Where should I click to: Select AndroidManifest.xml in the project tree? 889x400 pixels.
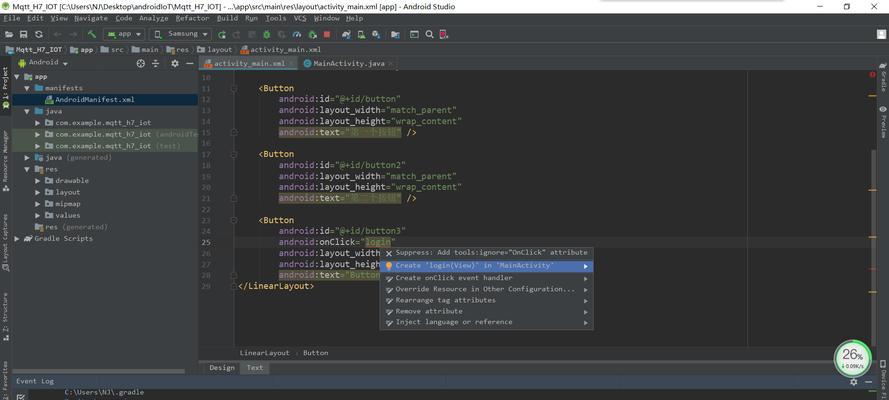(x=95, y=99)
